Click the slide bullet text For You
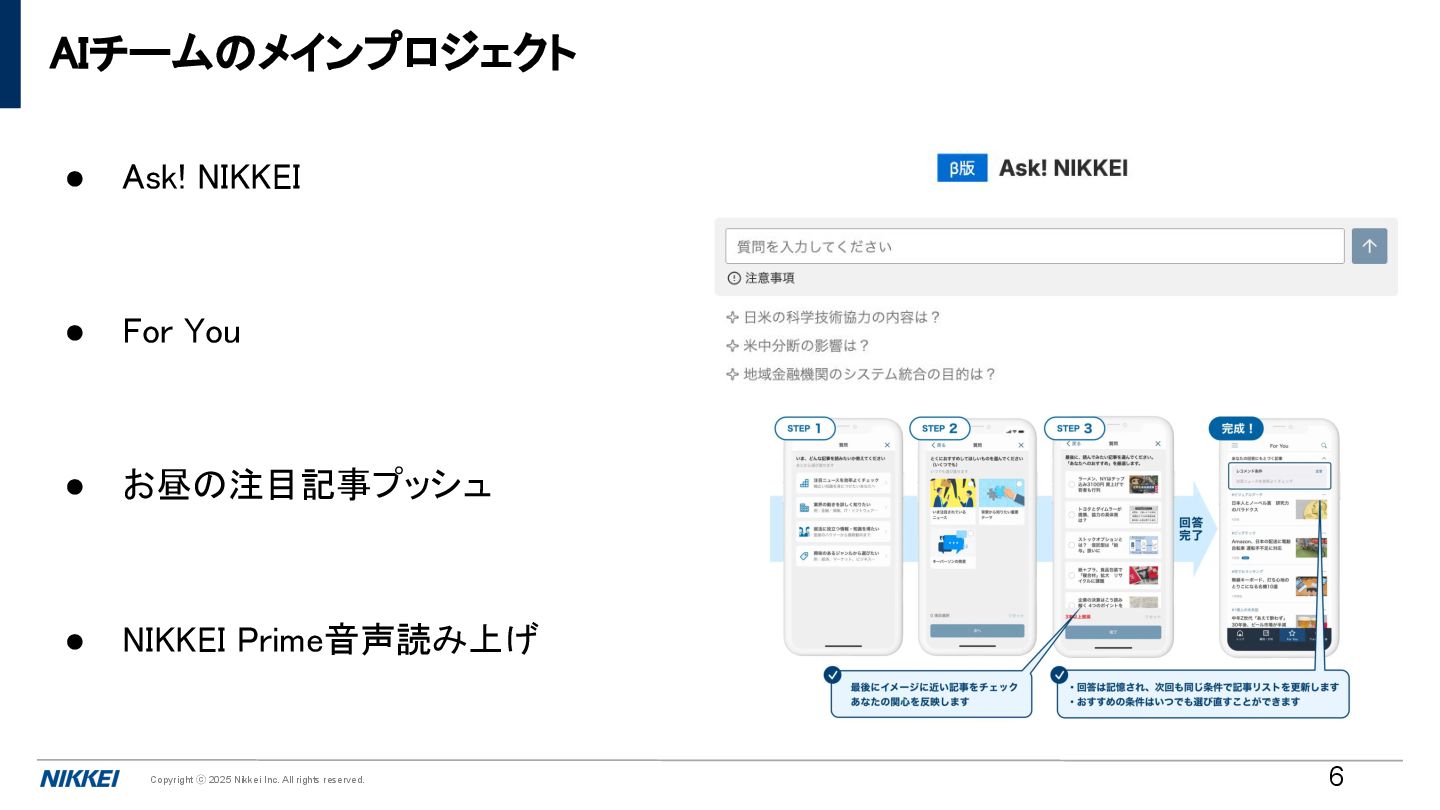Screen dimensions: 1440x810 pyautogui.click(x=182, y=332)
